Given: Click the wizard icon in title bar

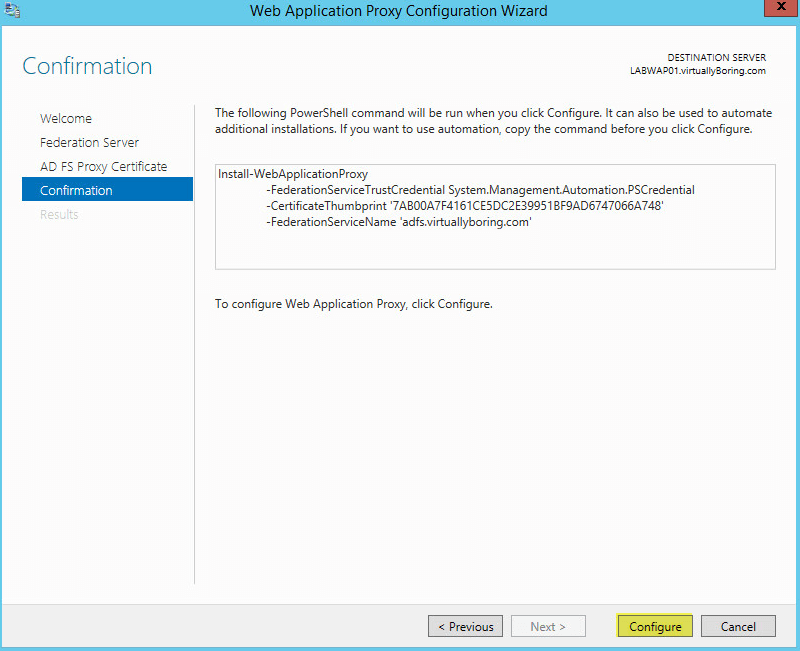Looking at the screenshot, I should click(12, 10).
